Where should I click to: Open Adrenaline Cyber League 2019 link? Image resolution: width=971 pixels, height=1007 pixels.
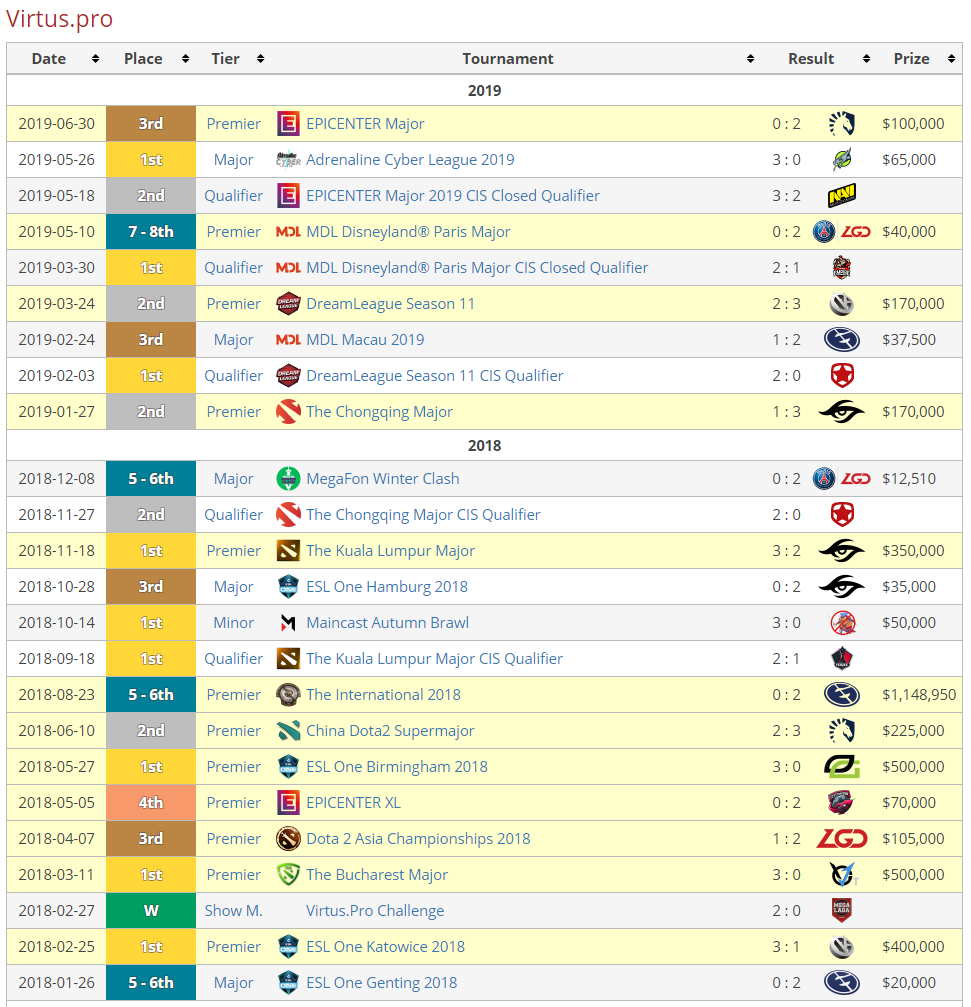point(410,160)
